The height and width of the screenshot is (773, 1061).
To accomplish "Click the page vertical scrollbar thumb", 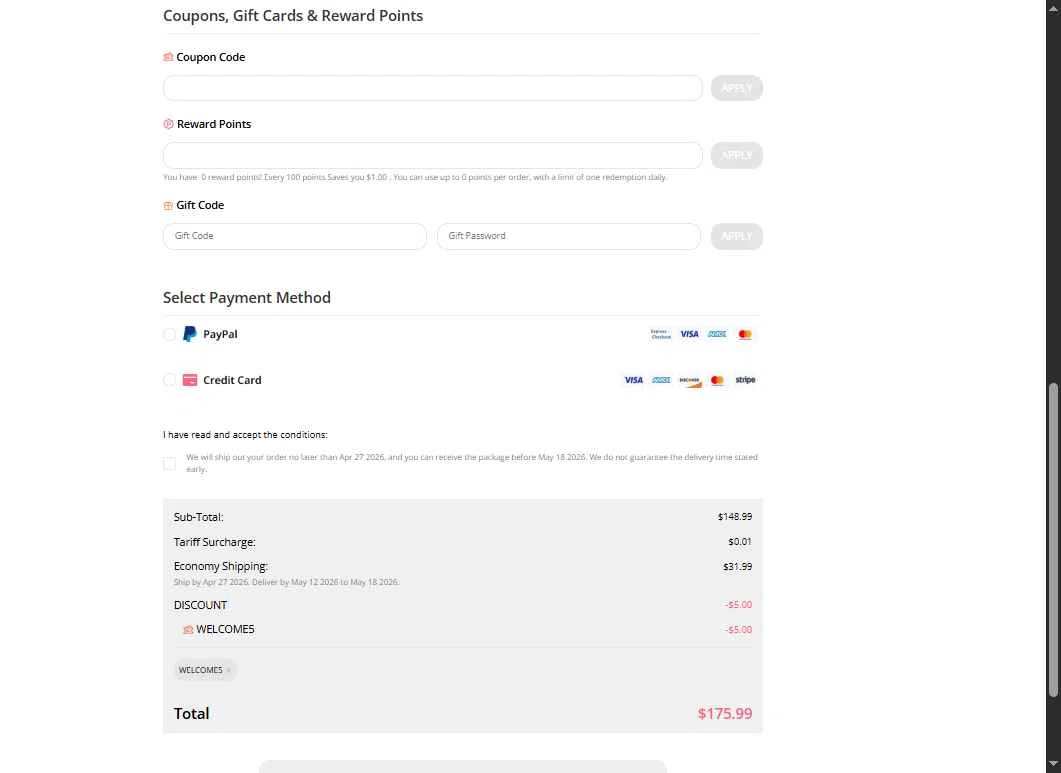I will (x=1051, y=540).
